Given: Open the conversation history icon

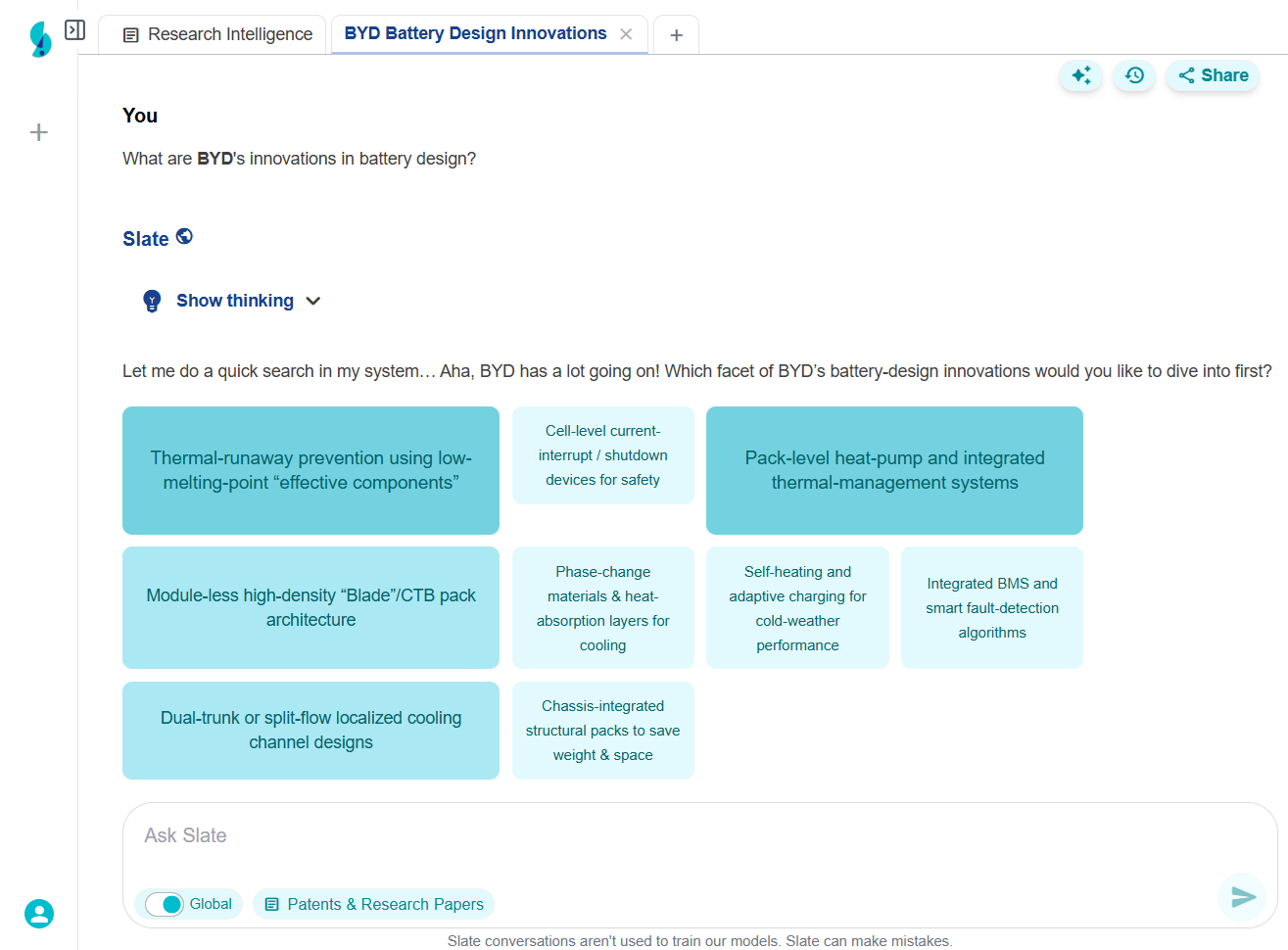Looking at the screenshot, I should click(1134, 75).
